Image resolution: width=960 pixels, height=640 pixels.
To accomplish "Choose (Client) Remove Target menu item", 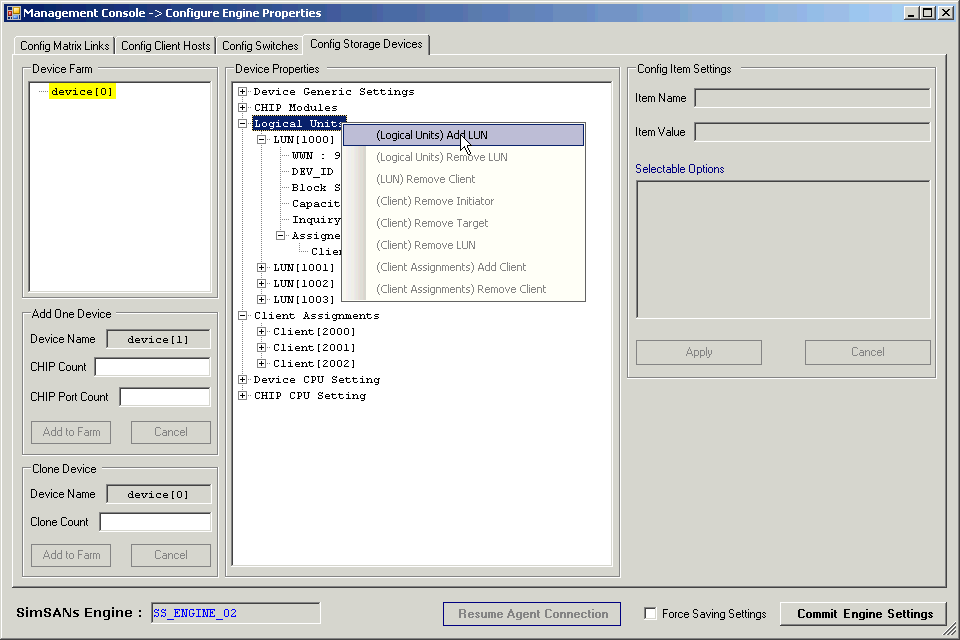I will pos(463,224).
